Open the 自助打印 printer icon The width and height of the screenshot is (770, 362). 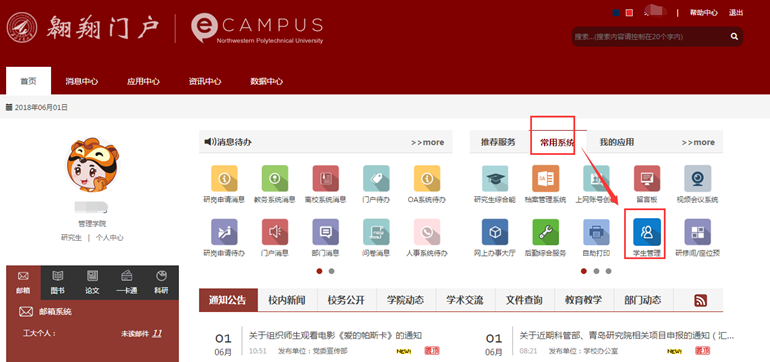596,232
